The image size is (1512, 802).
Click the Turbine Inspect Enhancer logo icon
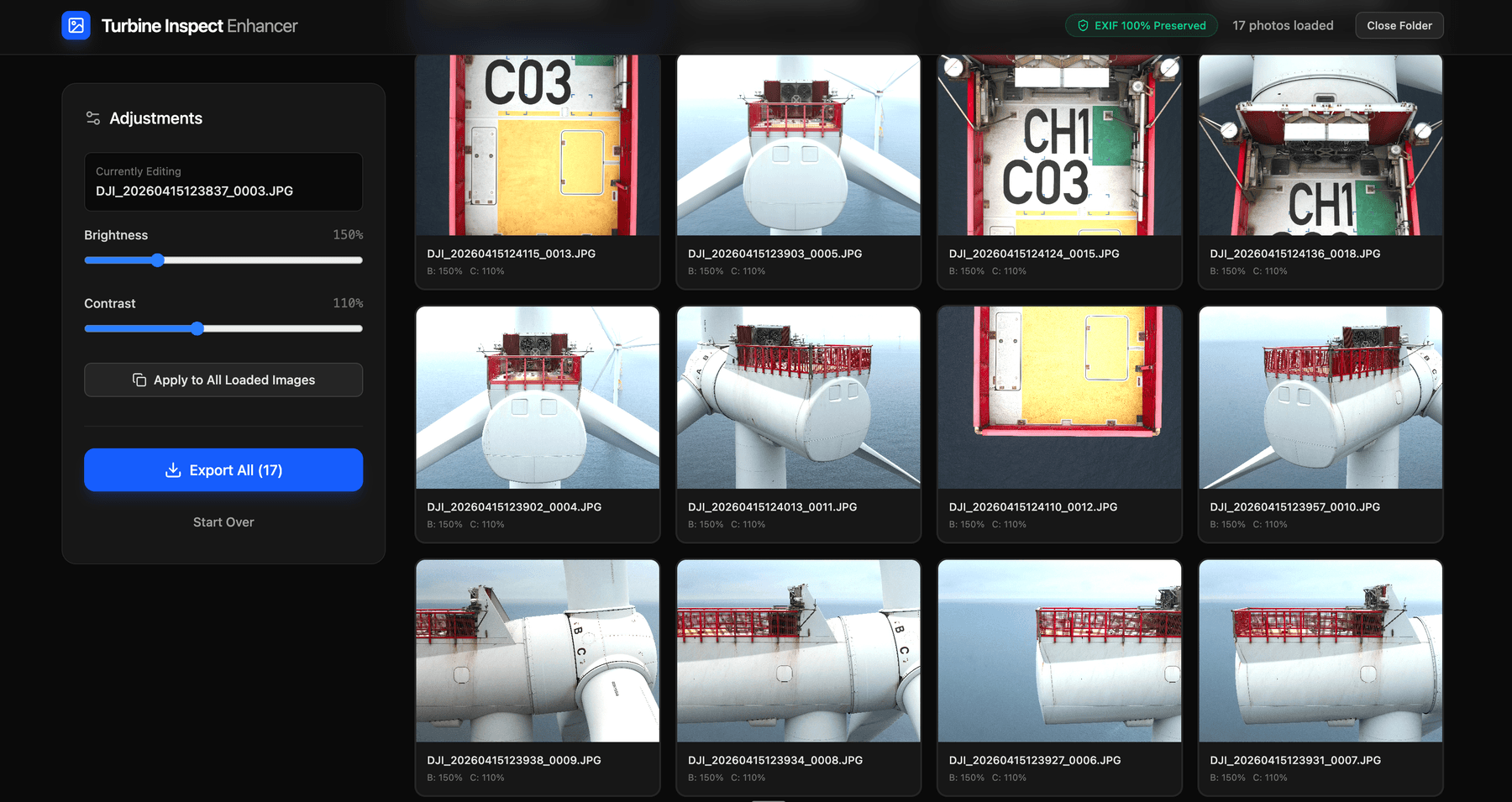76,25
